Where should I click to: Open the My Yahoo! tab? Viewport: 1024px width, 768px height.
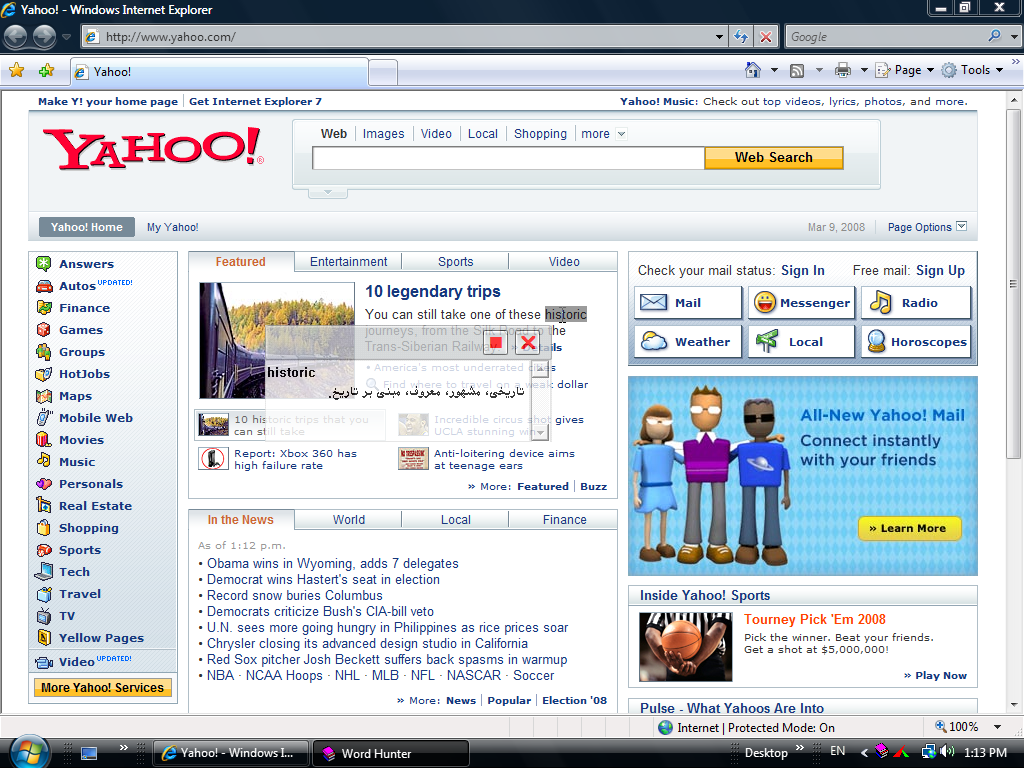(x=172, y=227)
